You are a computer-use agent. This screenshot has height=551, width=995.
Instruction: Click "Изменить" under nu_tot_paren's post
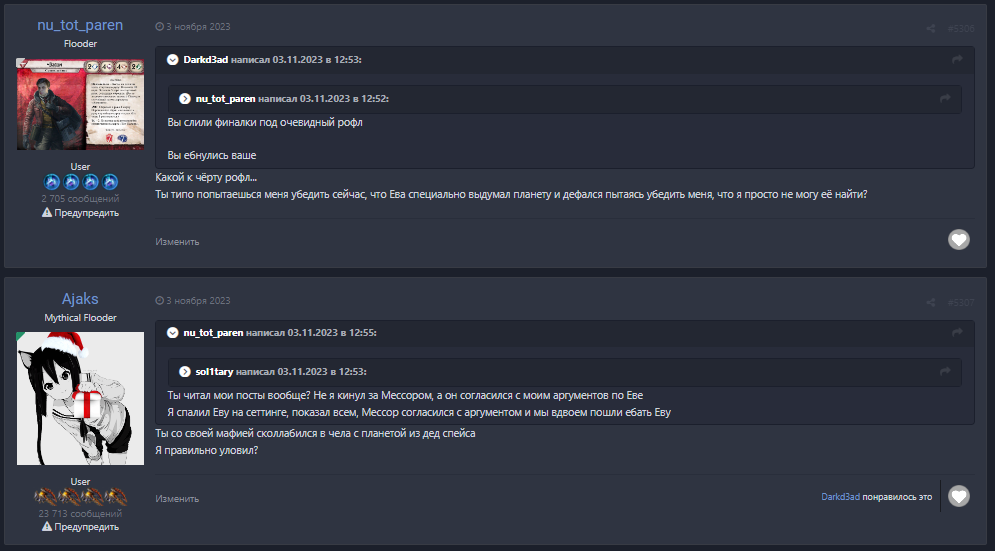tap(177, 241)
